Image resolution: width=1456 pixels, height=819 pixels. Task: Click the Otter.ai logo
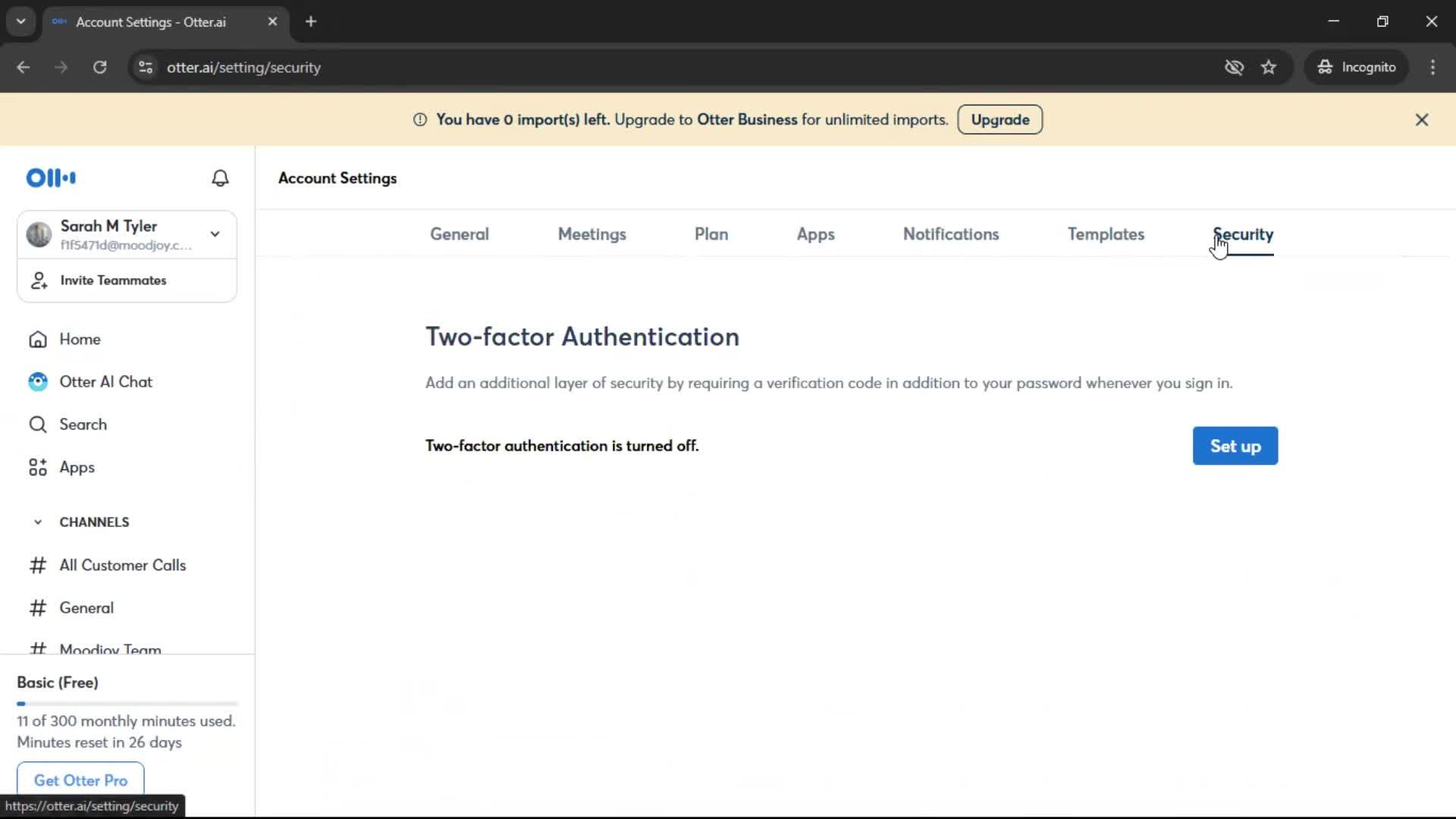pyautogui.click(x=51, y=177)
